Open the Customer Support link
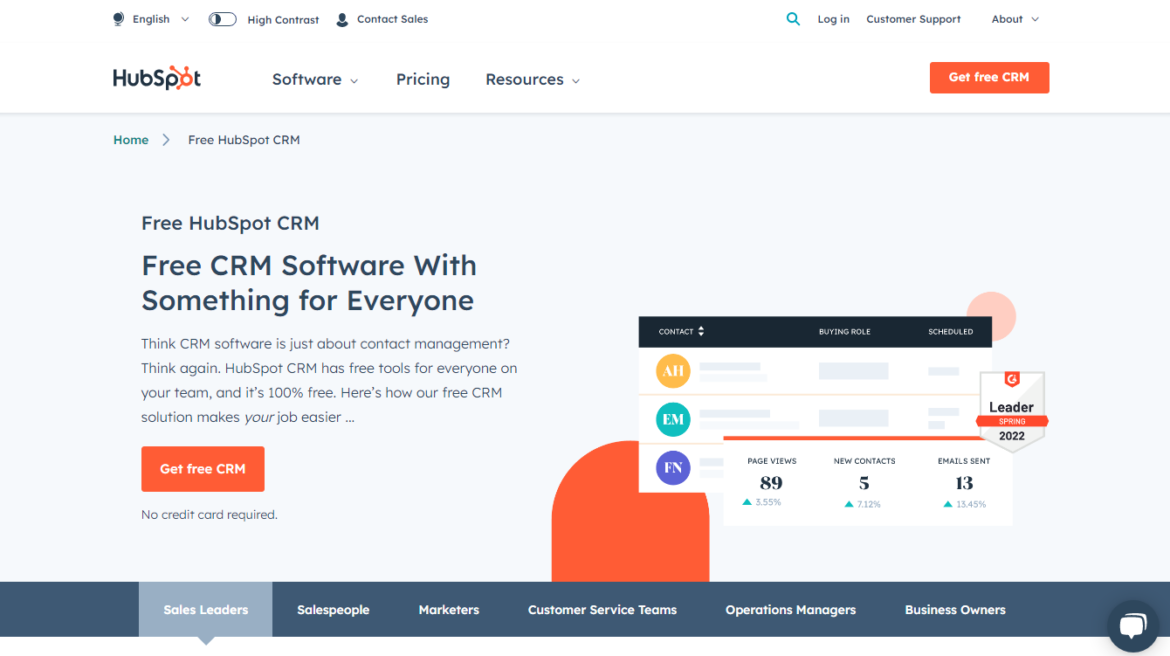Image resolution: width=1170 pixels, height=656 pixels. (x=913, y=19)
